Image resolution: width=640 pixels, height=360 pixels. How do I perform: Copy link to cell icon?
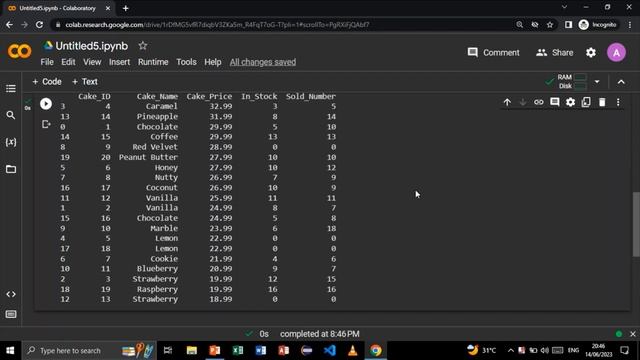coord(539,102)
